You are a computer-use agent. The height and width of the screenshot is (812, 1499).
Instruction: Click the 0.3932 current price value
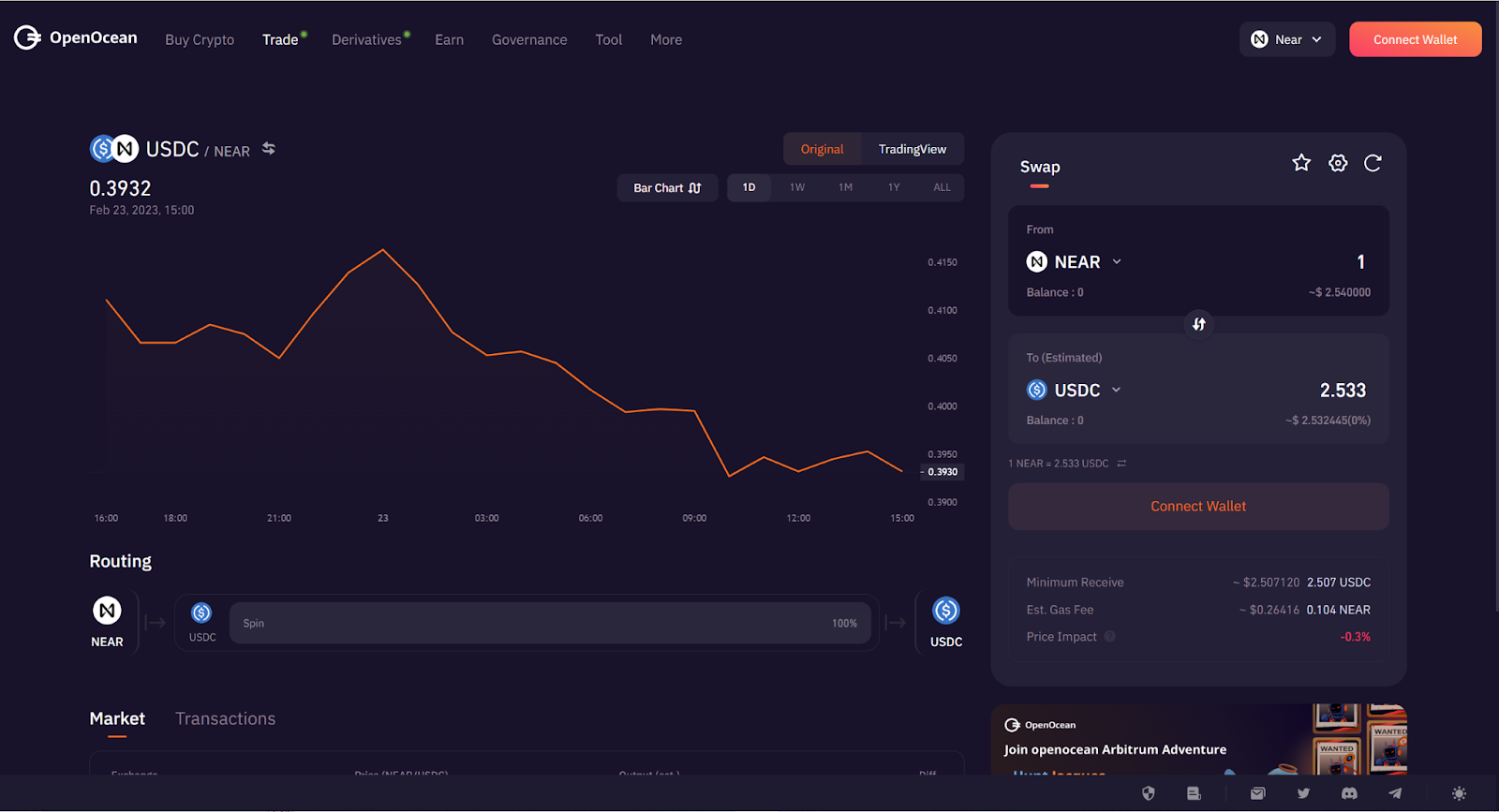pos(120,188)
